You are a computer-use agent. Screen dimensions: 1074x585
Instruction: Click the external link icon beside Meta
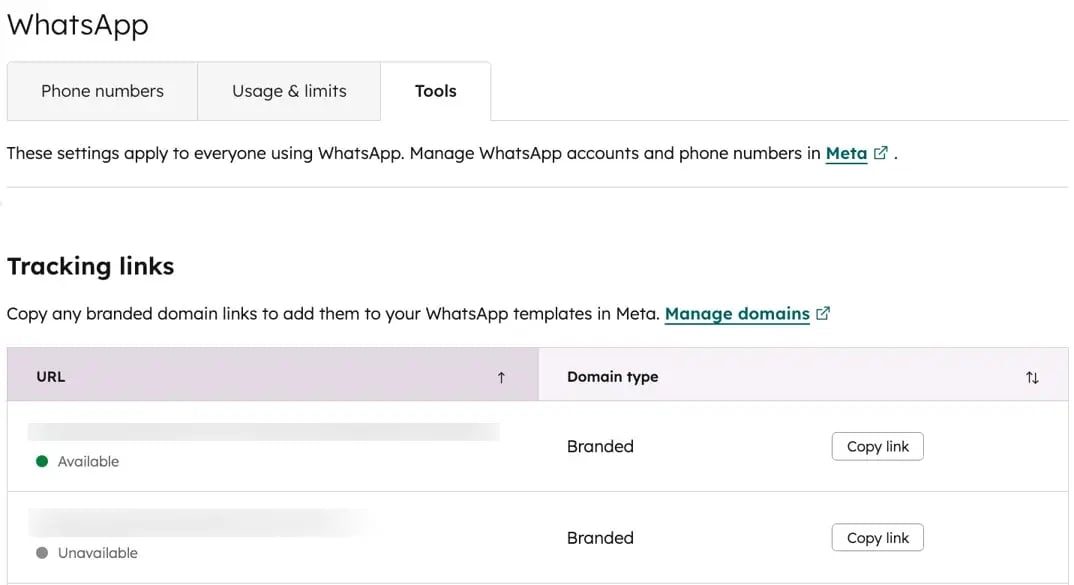881,153
